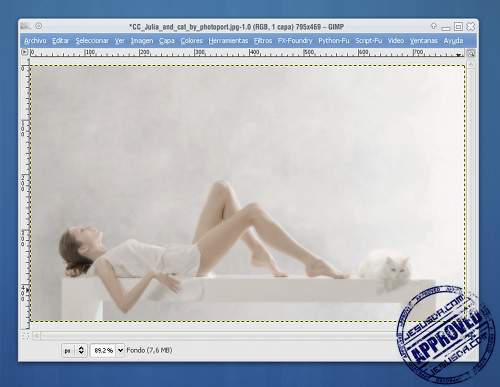The width and height of the screenshot is (500, 387).
Task: Open the Ayuda menu
Action: click(453, 41)
